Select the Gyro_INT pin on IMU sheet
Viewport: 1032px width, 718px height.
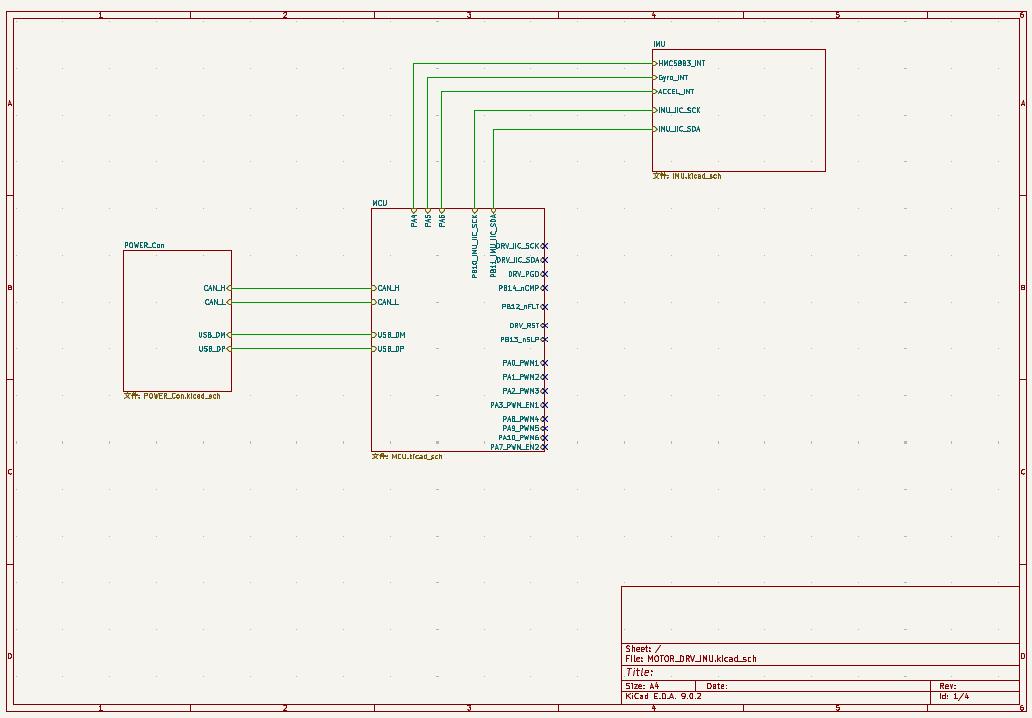(x=673, y=78)
